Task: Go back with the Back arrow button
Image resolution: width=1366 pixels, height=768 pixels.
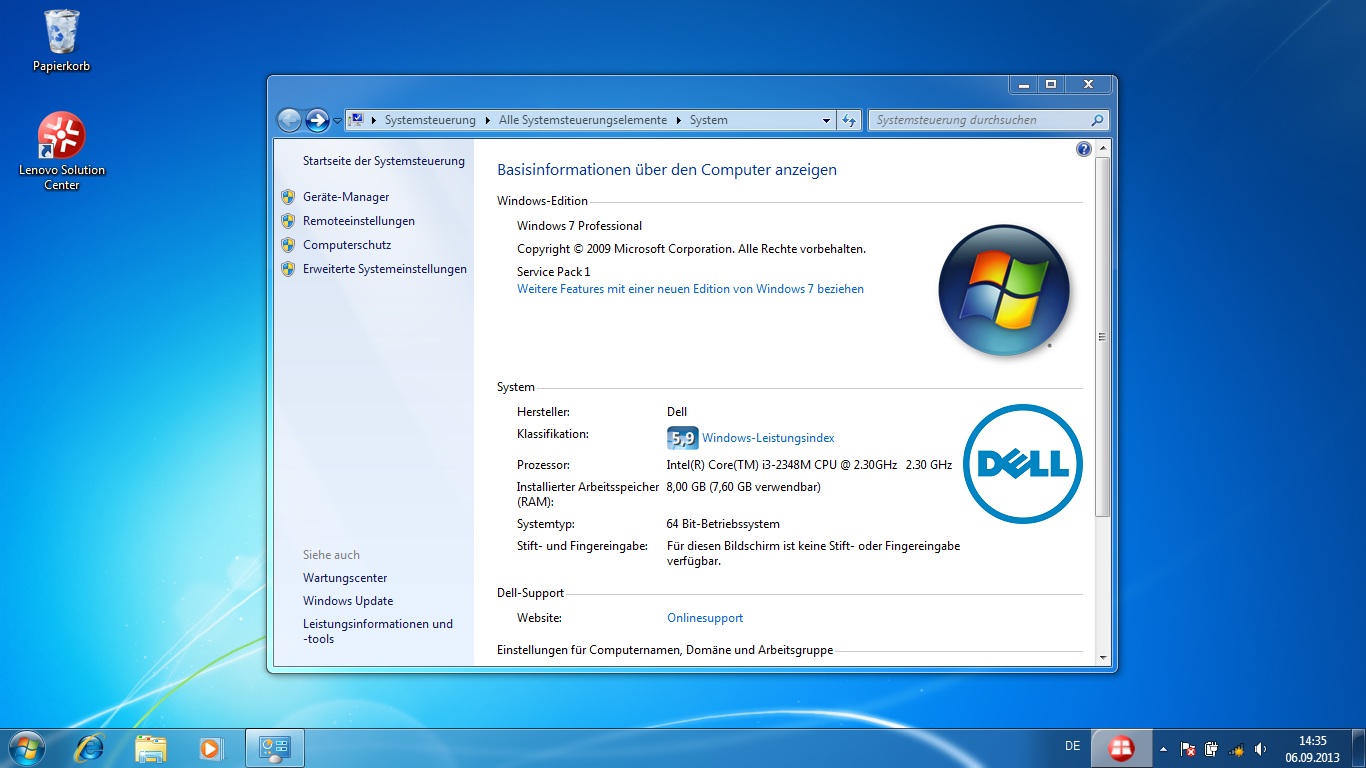Action: pyautogui.click(x=289, y=120)
